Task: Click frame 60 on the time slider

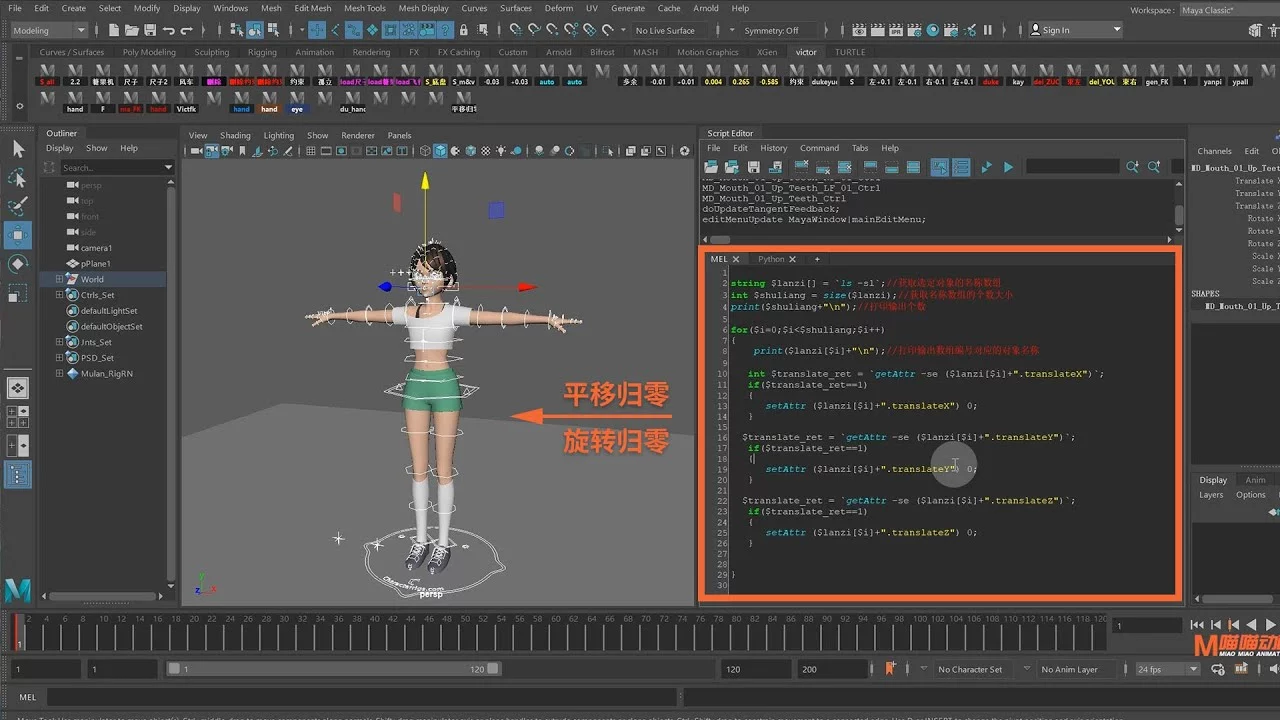Action: pos(553,632)
